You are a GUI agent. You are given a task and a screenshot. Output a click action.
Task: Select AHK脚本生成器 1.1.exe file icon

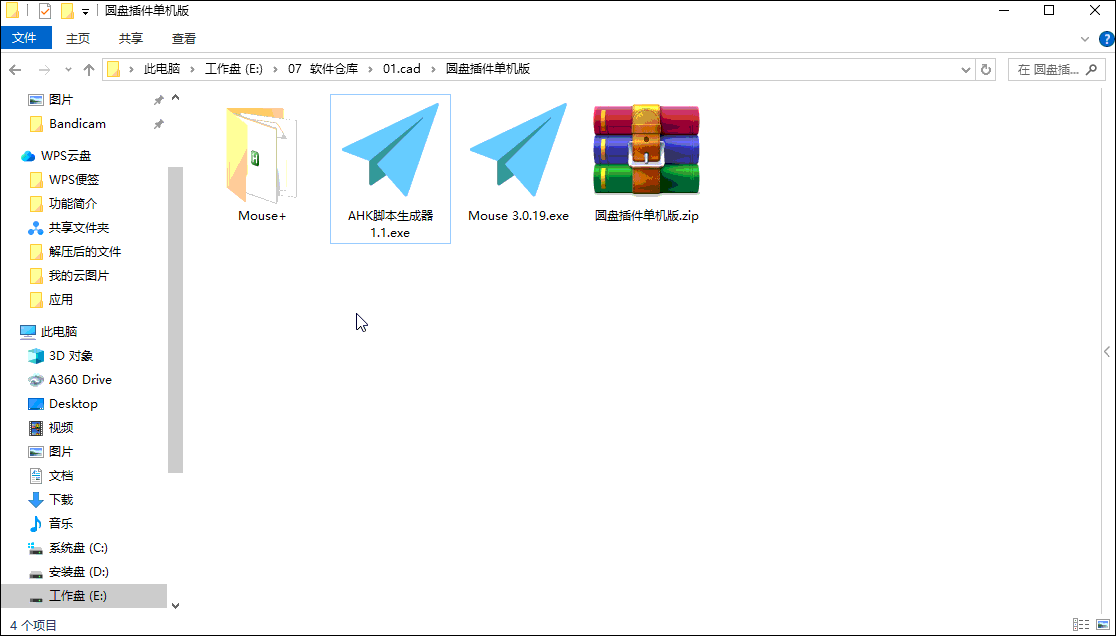tap(390, 150)
